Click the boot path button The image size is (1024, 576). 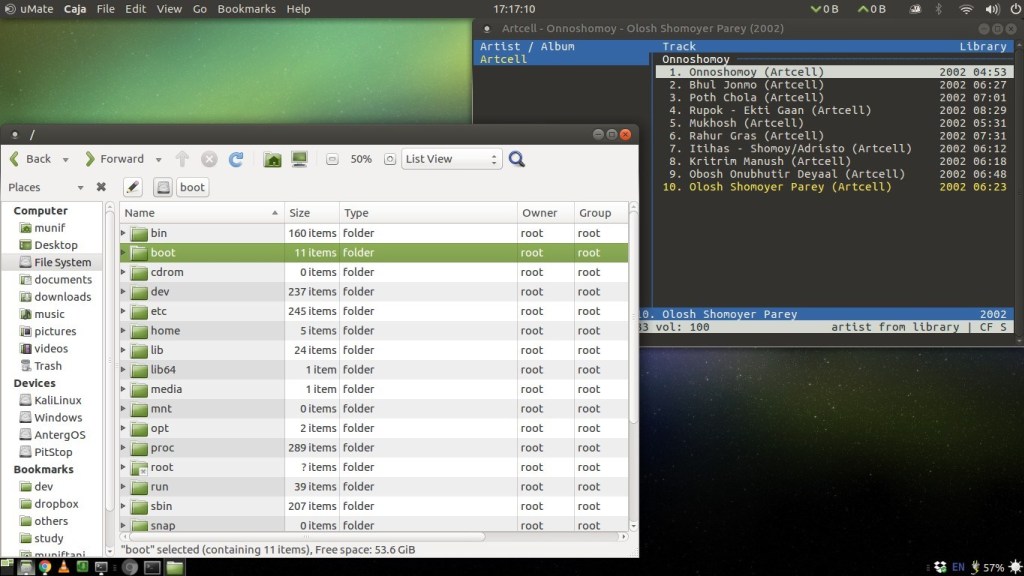tap(192, 187)
